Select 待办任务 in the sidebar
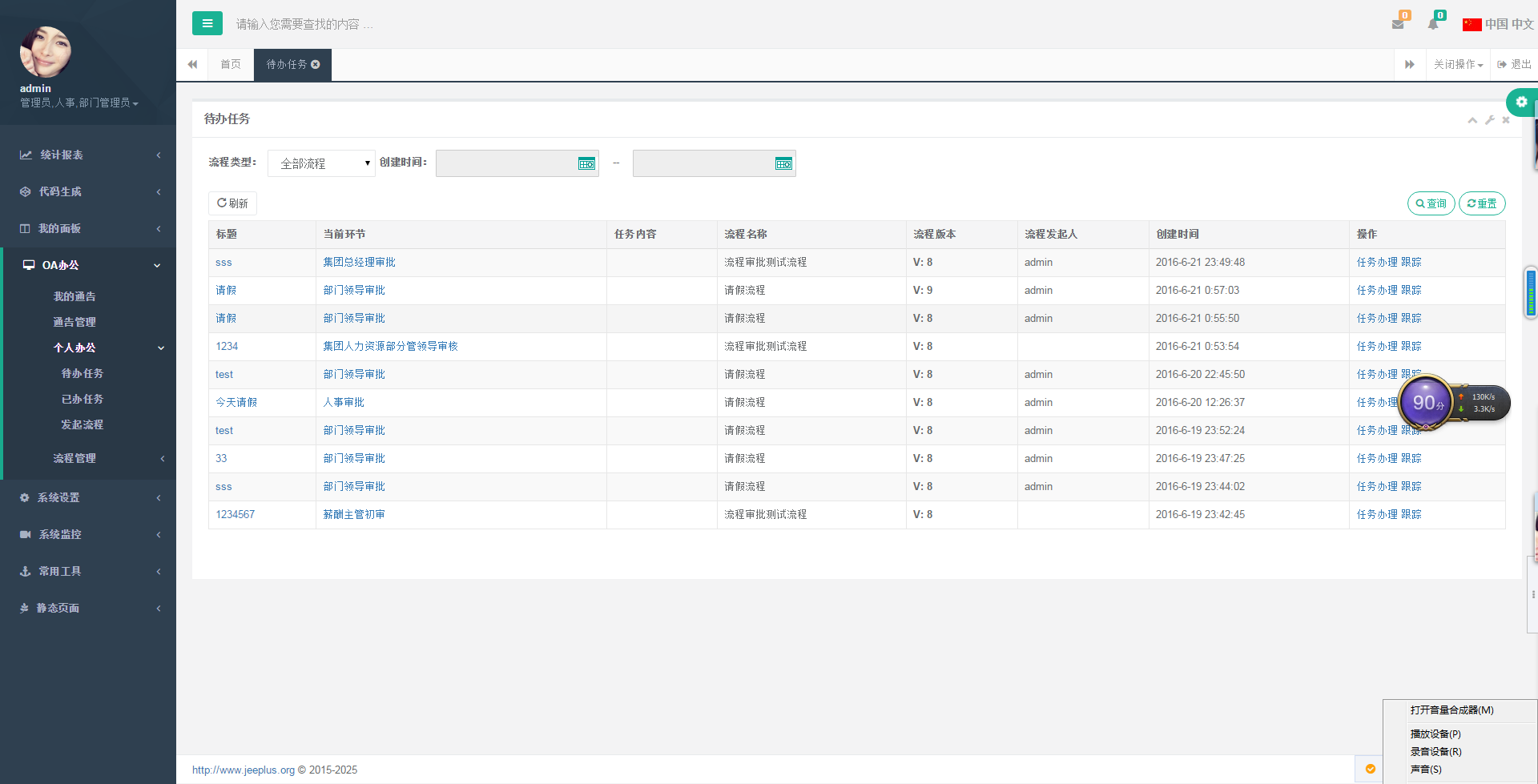Image resolution: width=1538 pixels, height=784 pixels. (83, 373)
